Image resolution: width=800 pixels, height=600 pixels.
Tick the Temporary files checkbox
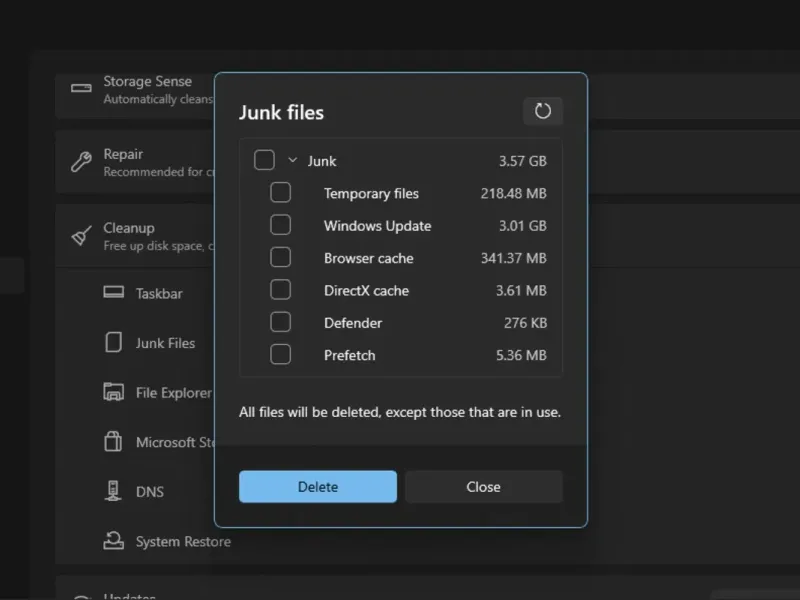pyautogui.click(x=281, y=193)
